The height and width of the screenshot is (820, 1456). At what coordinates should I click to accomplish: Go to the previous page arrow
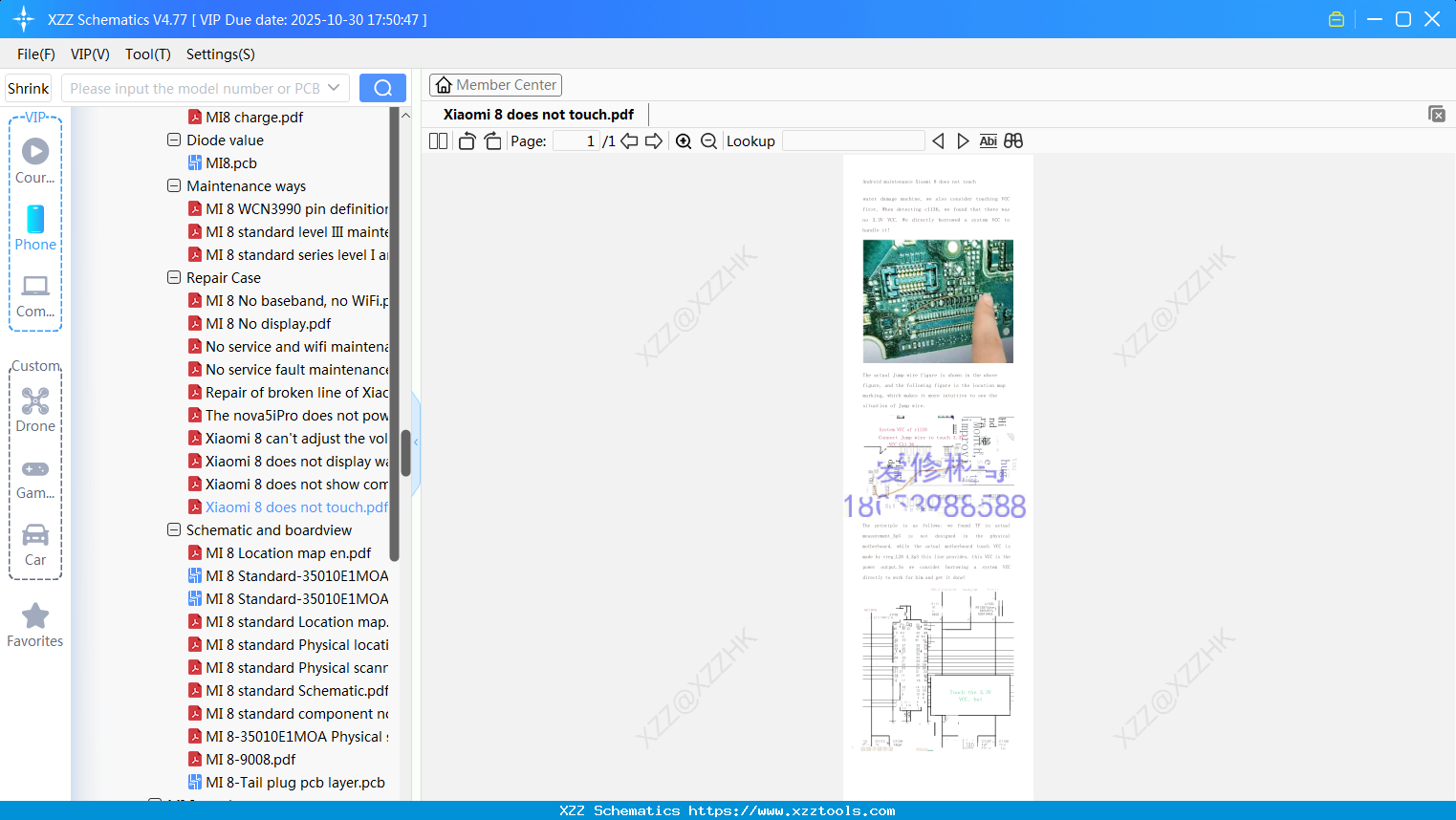[x=629, y=141]
